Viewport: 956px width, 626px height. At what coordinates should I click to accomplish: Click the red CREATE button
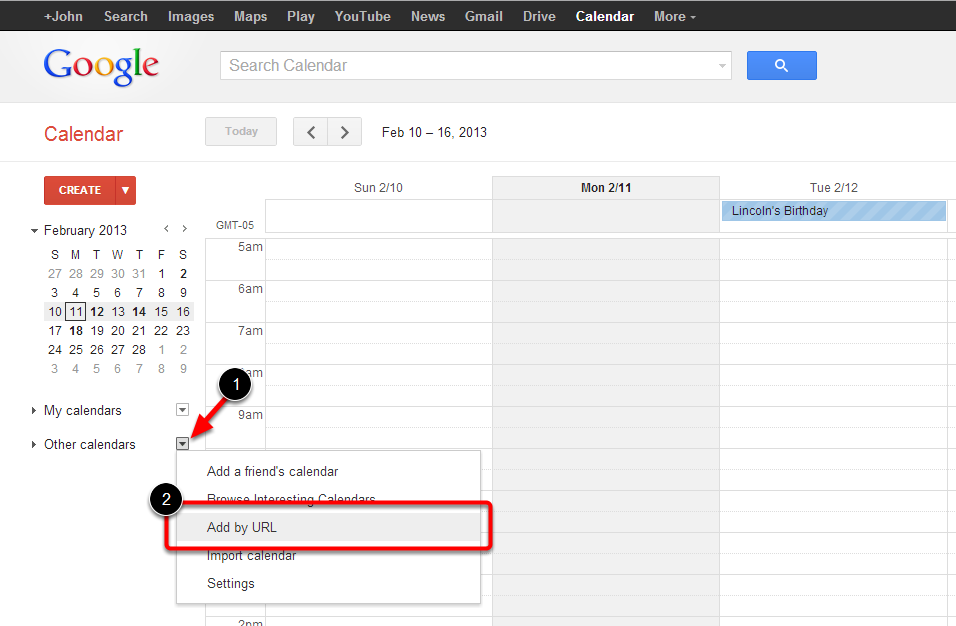tap(80, 190)
